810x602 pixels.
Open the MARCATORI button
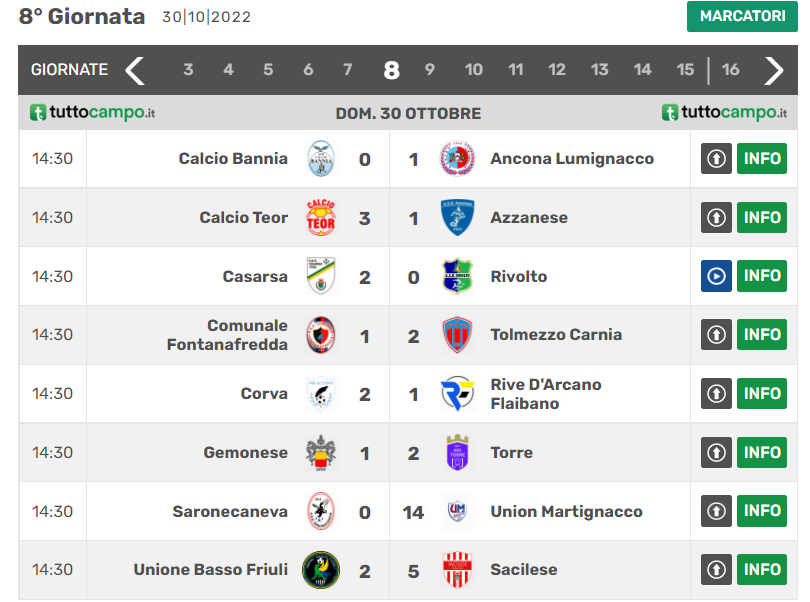coord(742,16)
